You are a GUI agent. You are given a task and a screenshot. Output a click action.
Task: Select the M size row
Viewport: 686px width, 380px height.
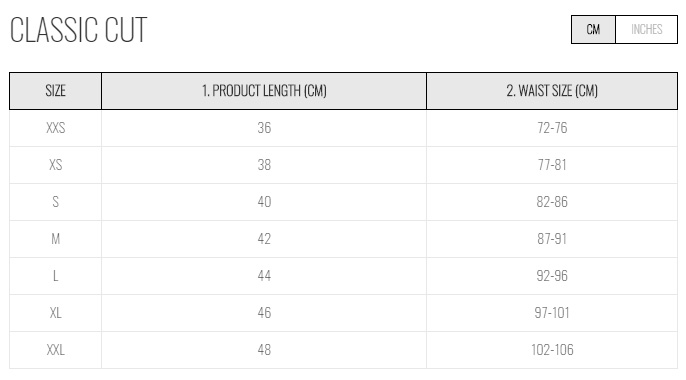(343, 239)
